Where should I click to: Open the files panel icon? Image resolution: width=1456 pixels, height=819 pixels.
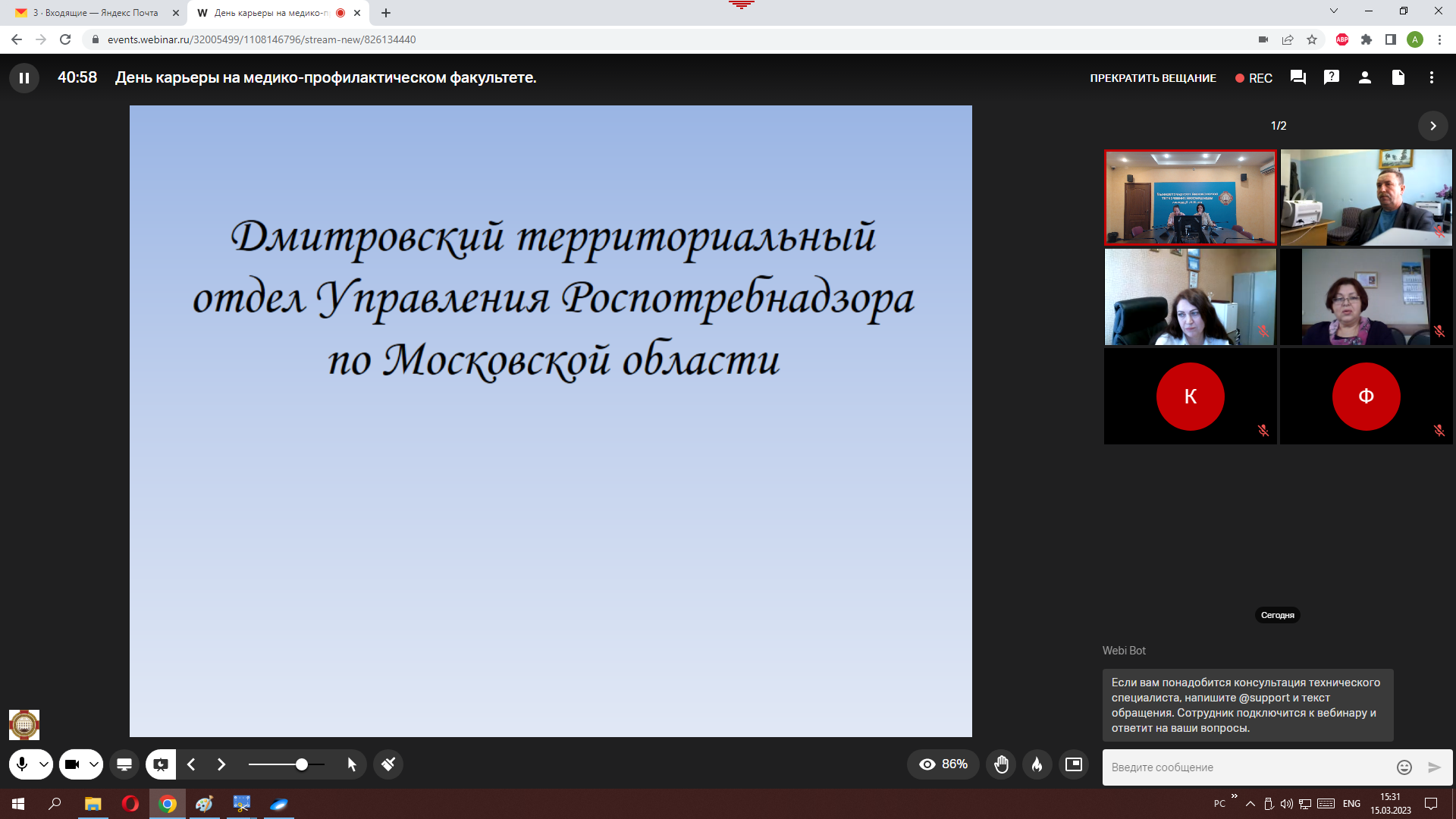pos(1398,77)
